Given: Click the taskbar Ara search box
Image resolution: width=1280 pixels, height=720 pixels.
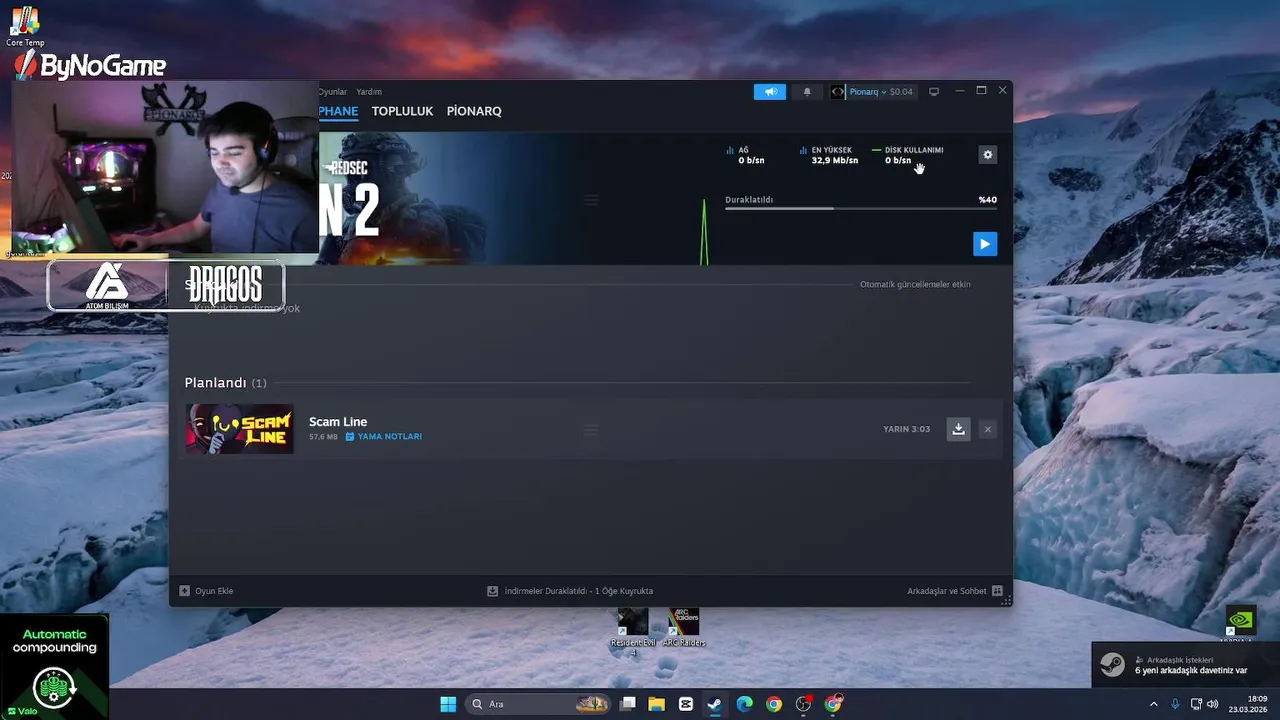Looking at the screenshot, I should click(x=538, y=704).
